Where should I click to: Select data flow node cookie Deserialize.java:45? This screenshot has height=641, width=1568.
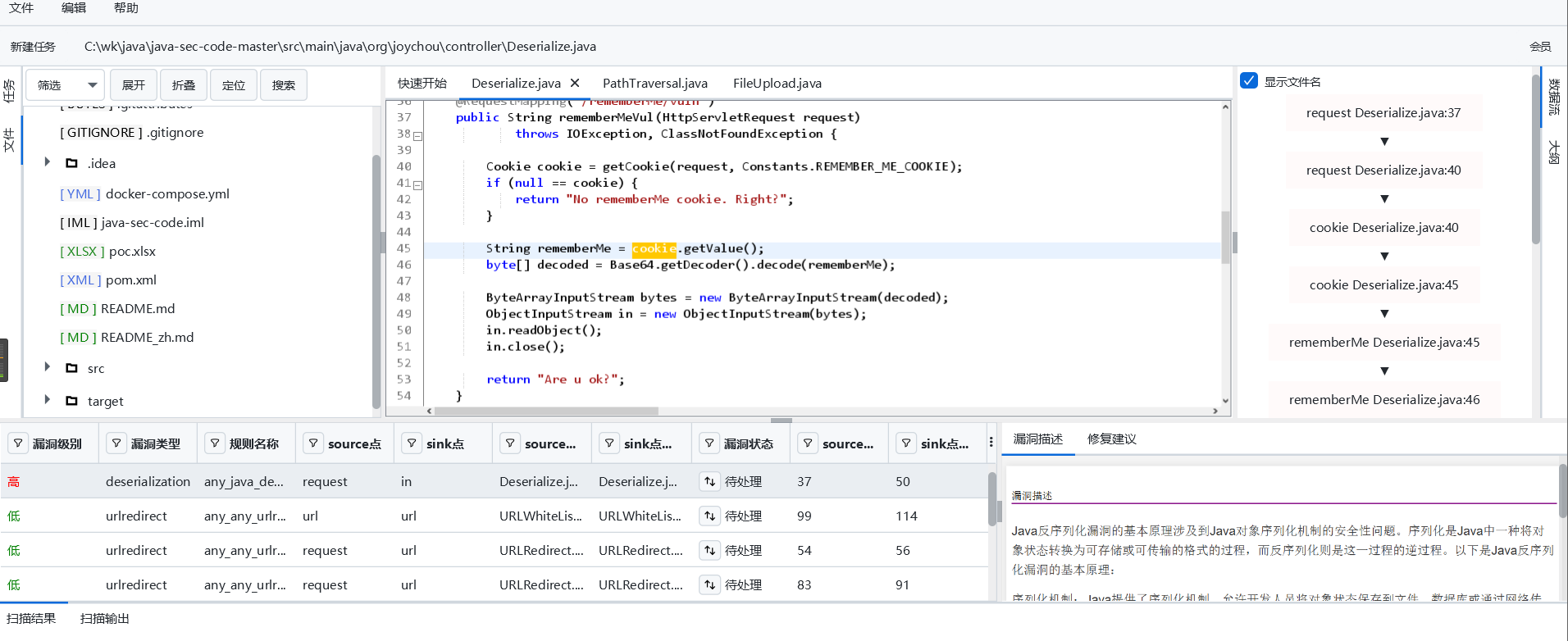click(1383, 284)
